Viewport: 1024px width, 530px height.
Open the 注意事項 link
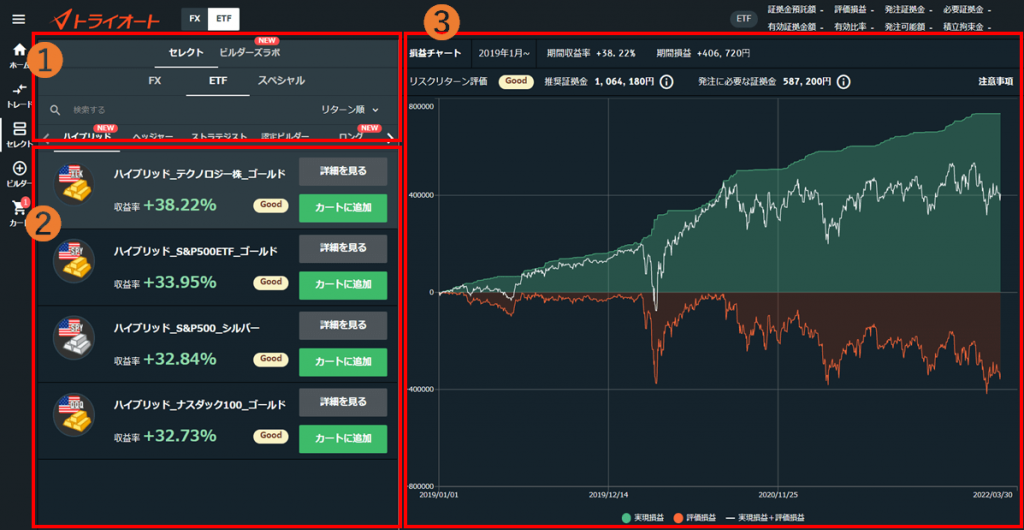pos(995,82)
